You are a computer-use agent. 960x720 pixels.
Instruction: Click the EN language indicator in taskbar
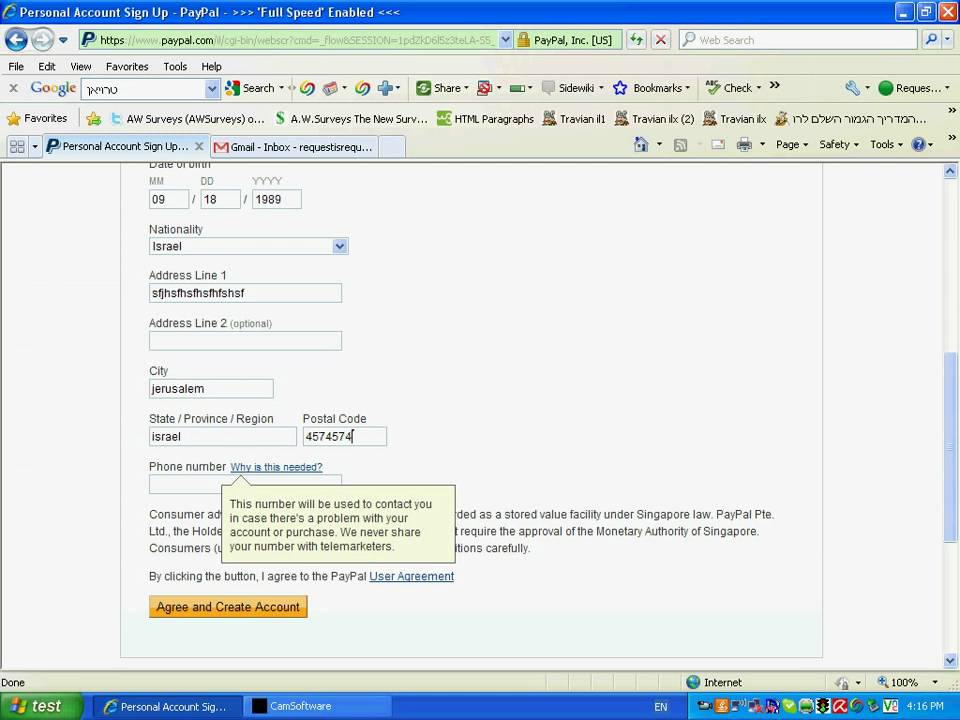(x=661, y=707)
